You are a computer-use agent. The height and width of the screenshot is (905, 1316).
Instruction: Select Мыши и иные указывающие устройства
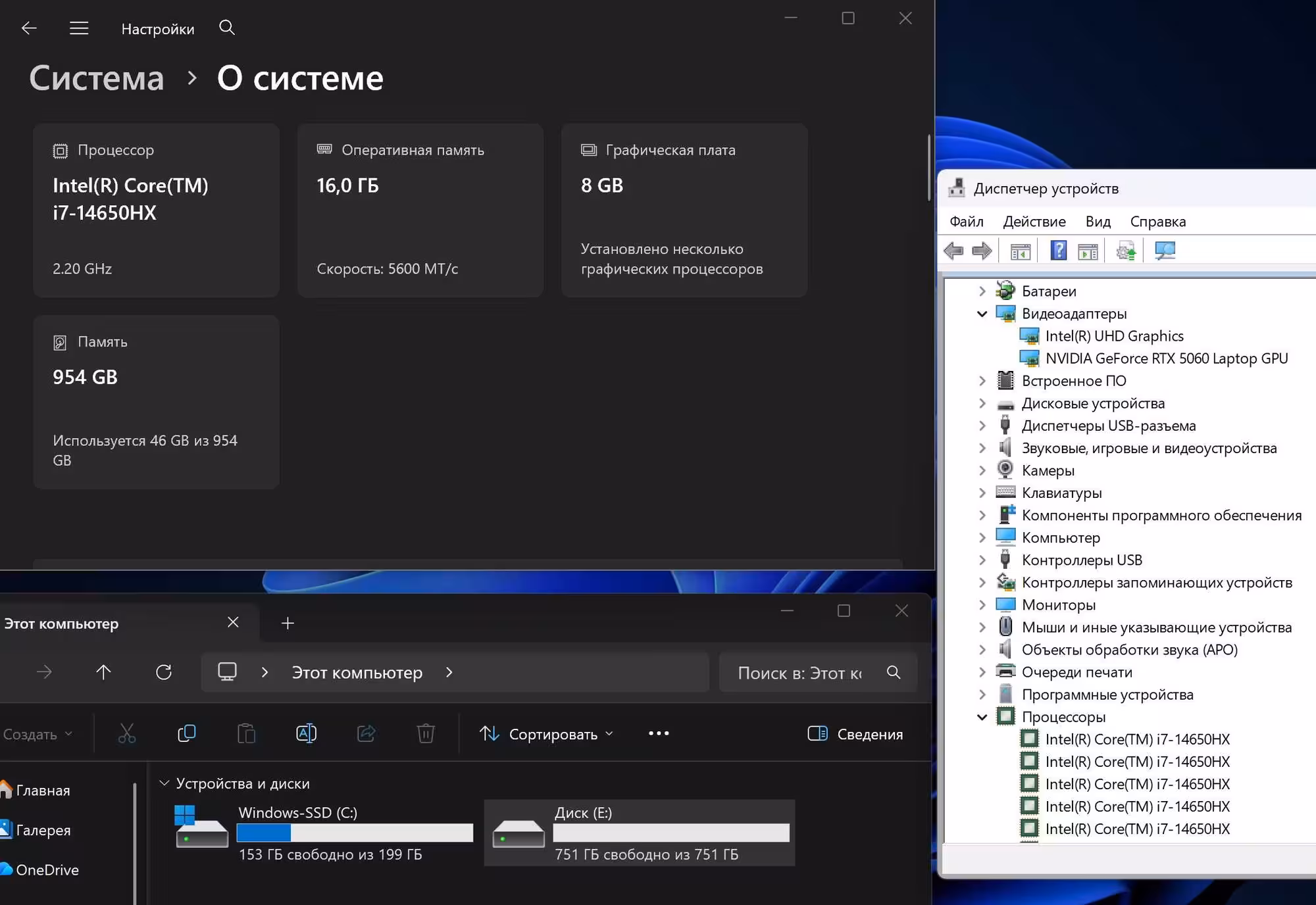coord(1156,627)
